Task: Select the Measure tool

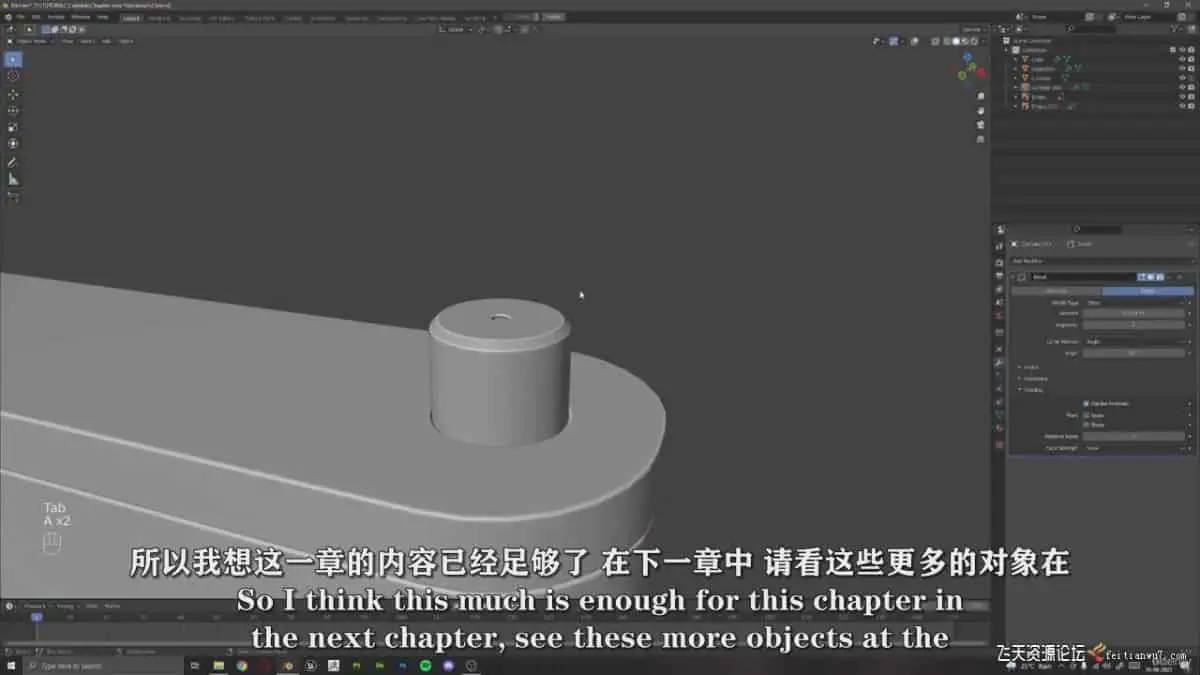Action: [13, 179]
